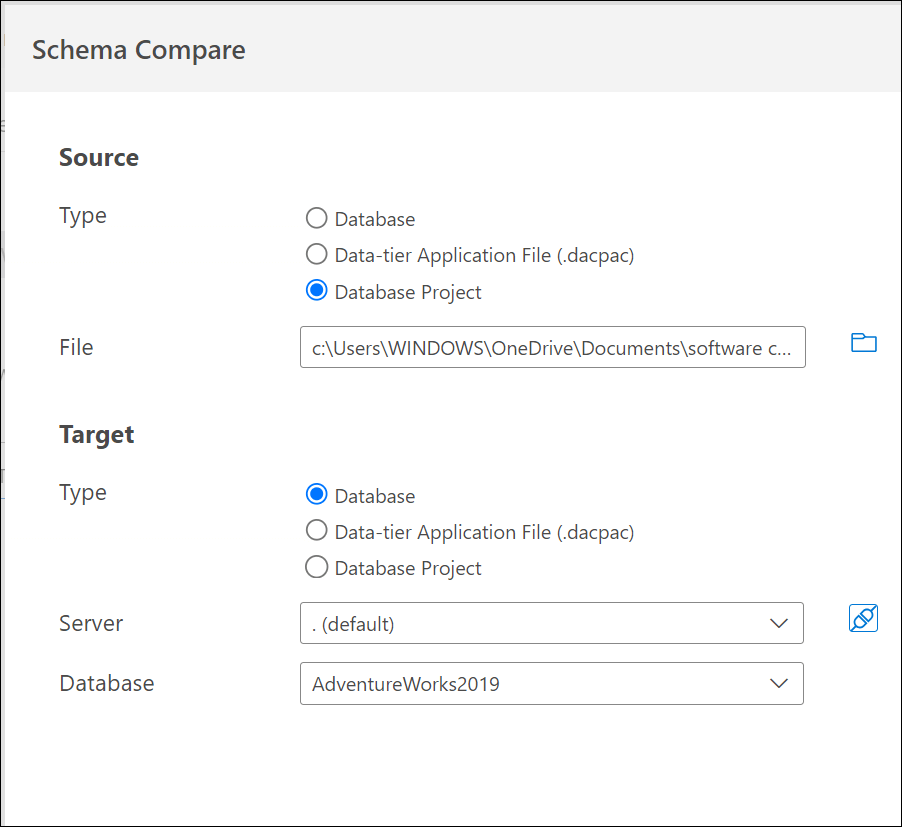The height and width of the screenshot is (827, 902).
Task: Click the server connection icon
Action: (863, 619)
